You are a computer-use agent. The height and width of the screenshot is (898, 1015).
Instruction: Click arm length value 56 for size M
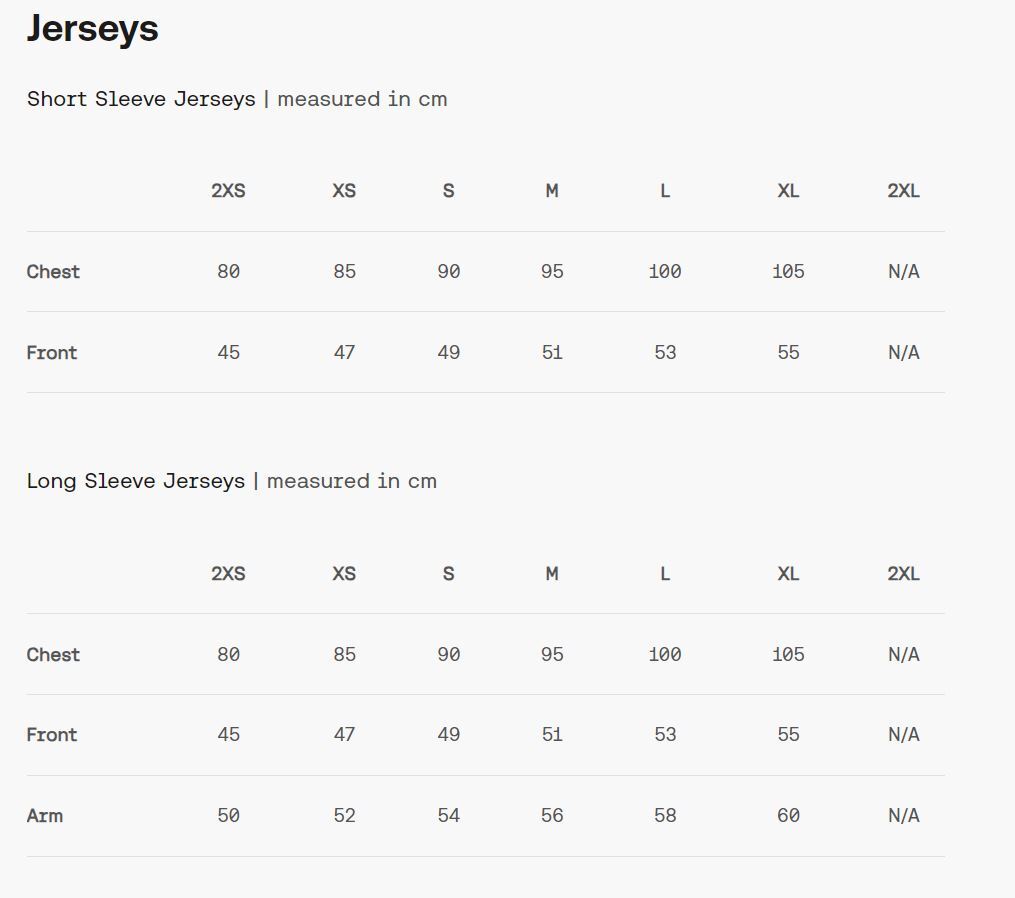pos(552,816)
